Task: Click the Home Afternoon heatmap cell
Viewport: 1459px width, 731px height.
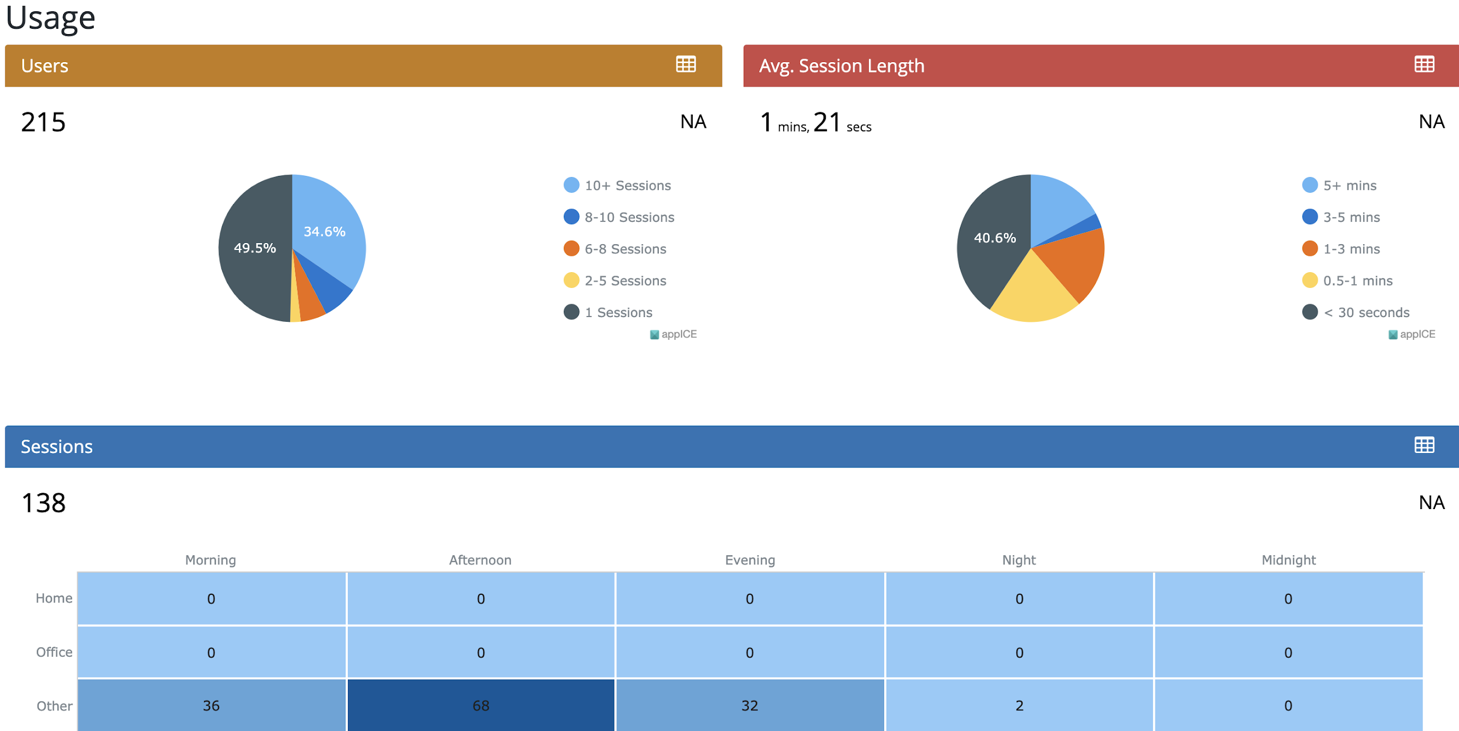Action: (481, 598)
